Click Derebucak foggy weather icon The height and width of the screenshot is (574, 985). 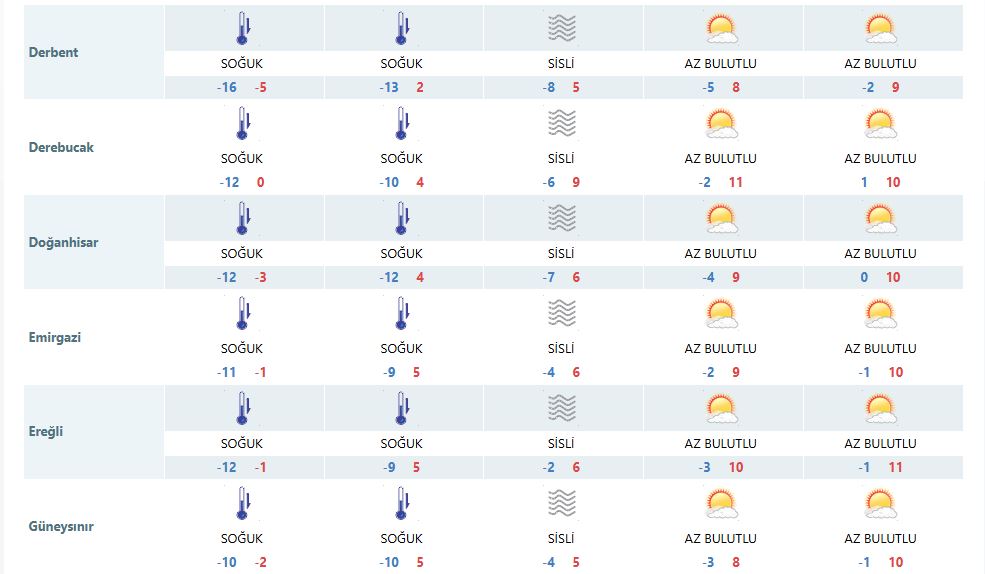pos(562,123)
